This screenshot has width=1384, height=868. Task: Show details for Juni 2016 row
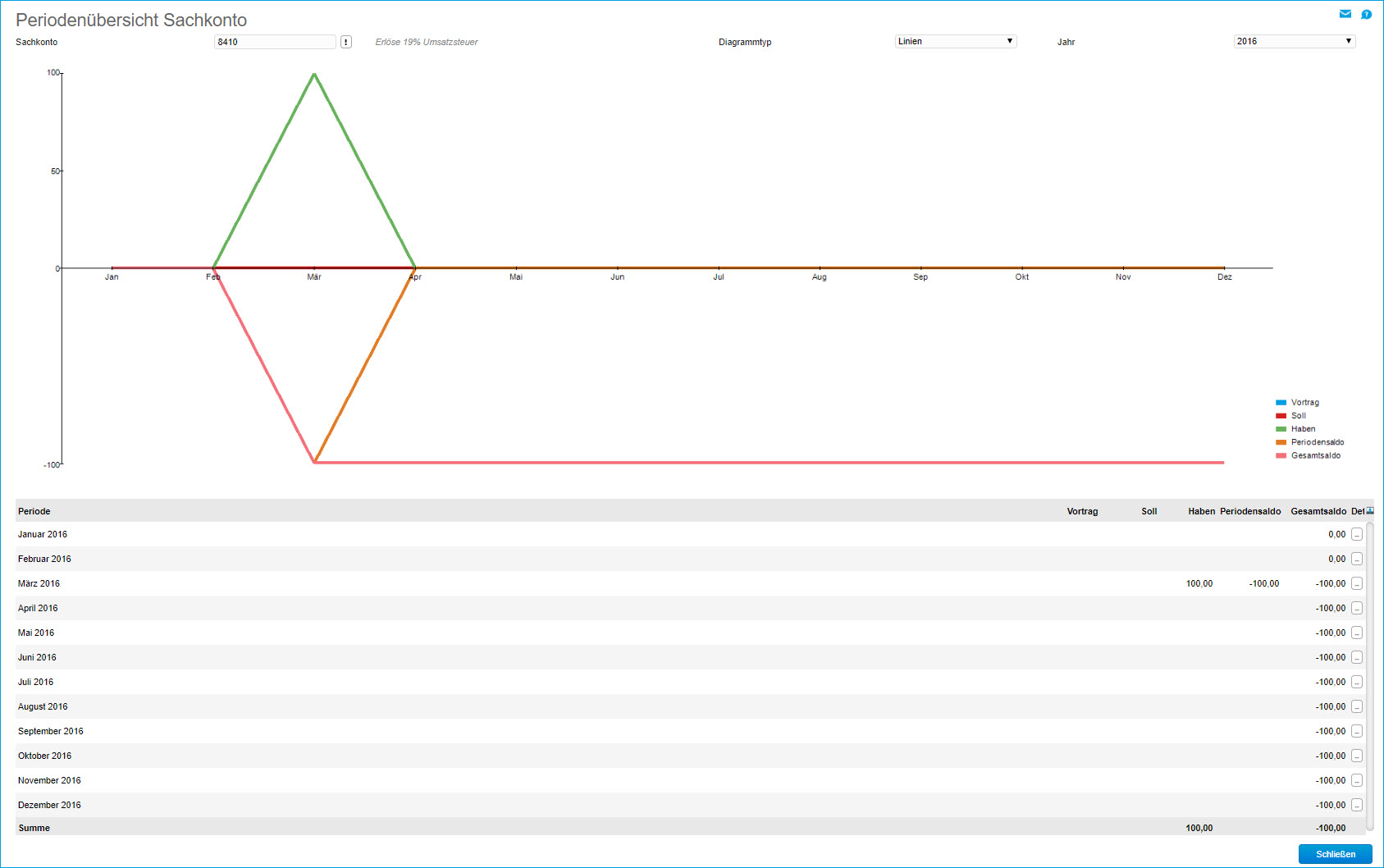tap(1357, 658)
